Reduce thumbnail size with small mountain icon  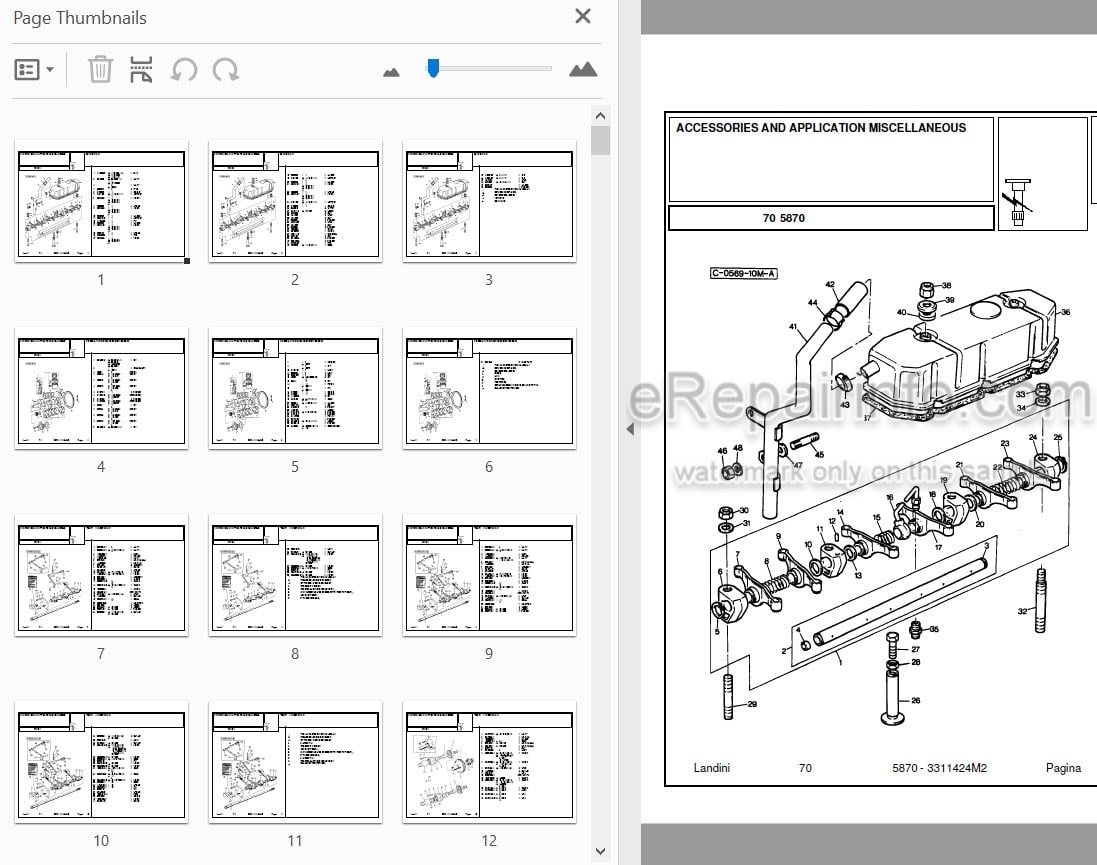391,71
